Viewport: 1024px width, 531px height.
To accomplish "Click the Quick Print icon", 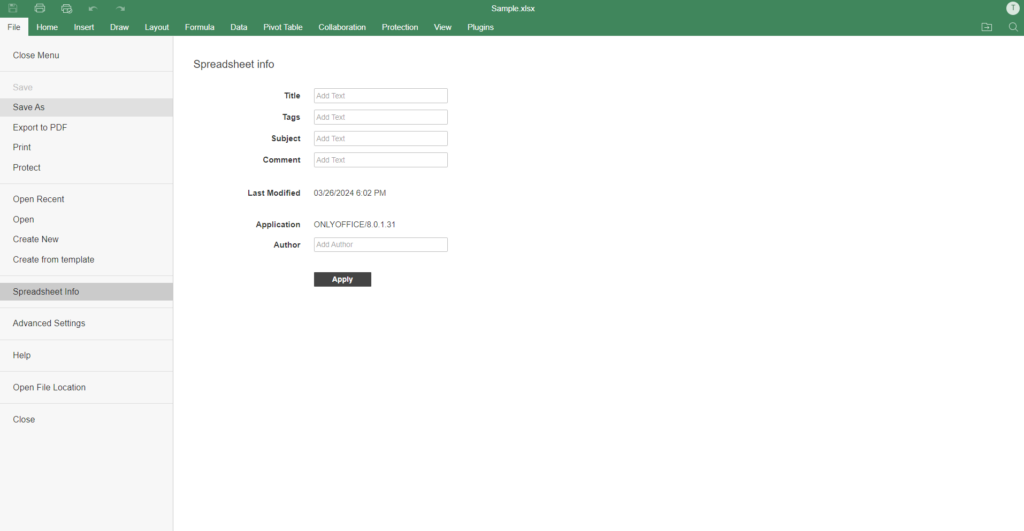I will point(66,8).
